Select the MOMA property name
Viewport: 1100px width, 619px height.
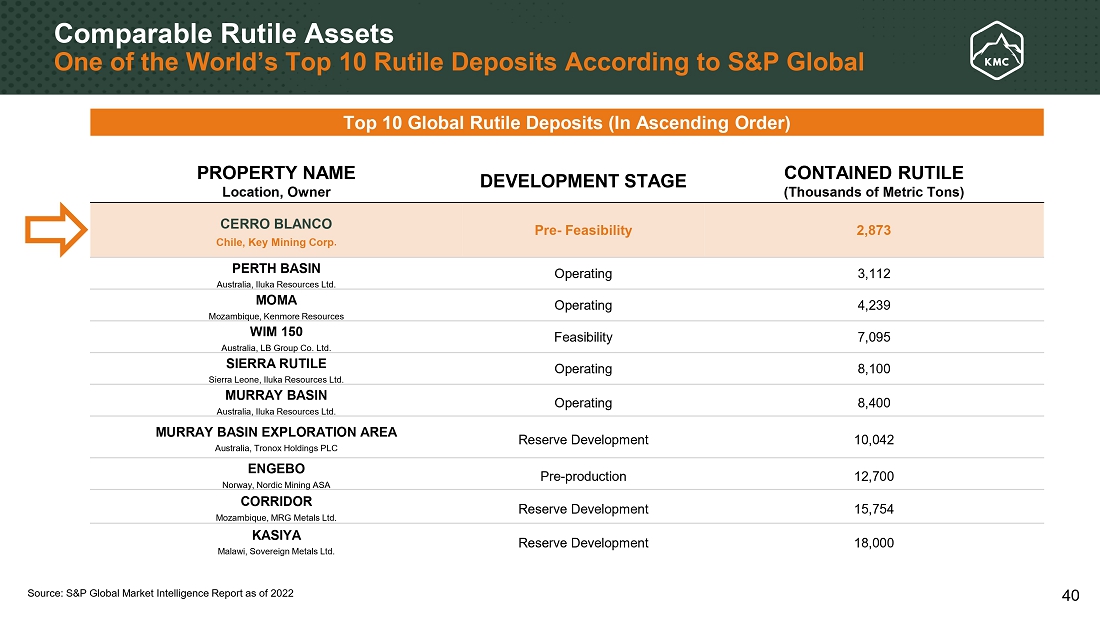[276, 300]
